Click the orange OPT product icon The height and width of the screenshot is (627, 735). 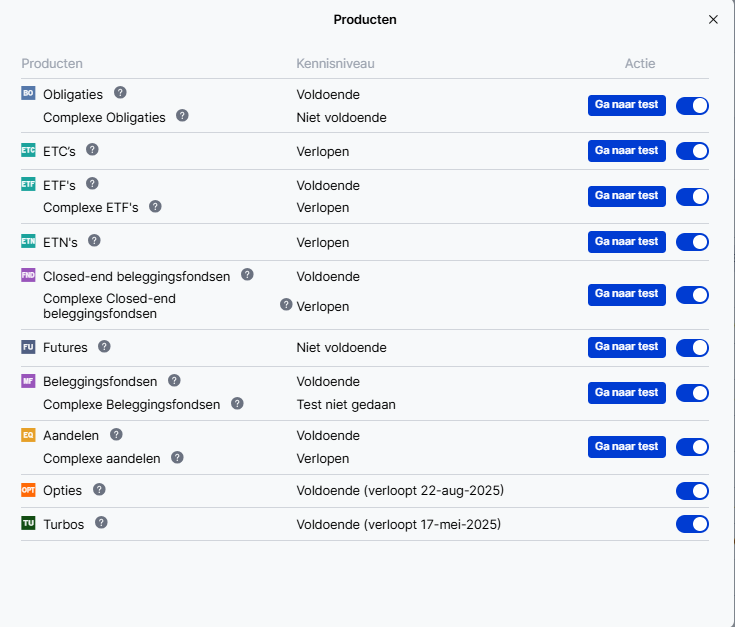click(28, 490)
